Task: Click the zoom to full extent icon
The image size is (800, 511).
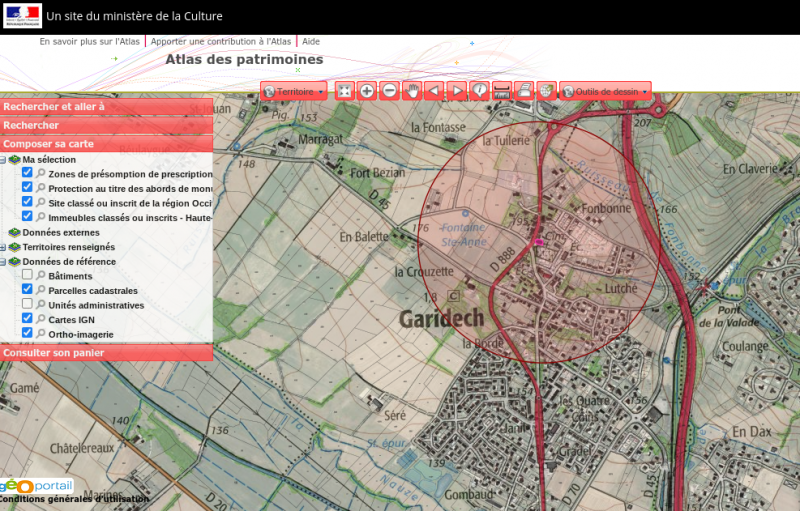Action: point(345,91)
